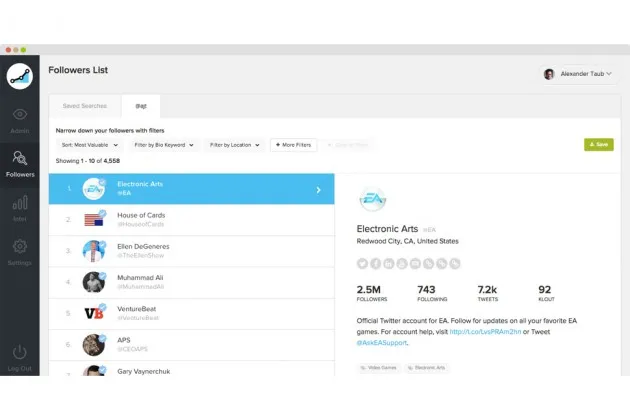Click the greyed-out clear filters button
The image size is (630, 420).
pyautogui.click(x=348, y=145)
